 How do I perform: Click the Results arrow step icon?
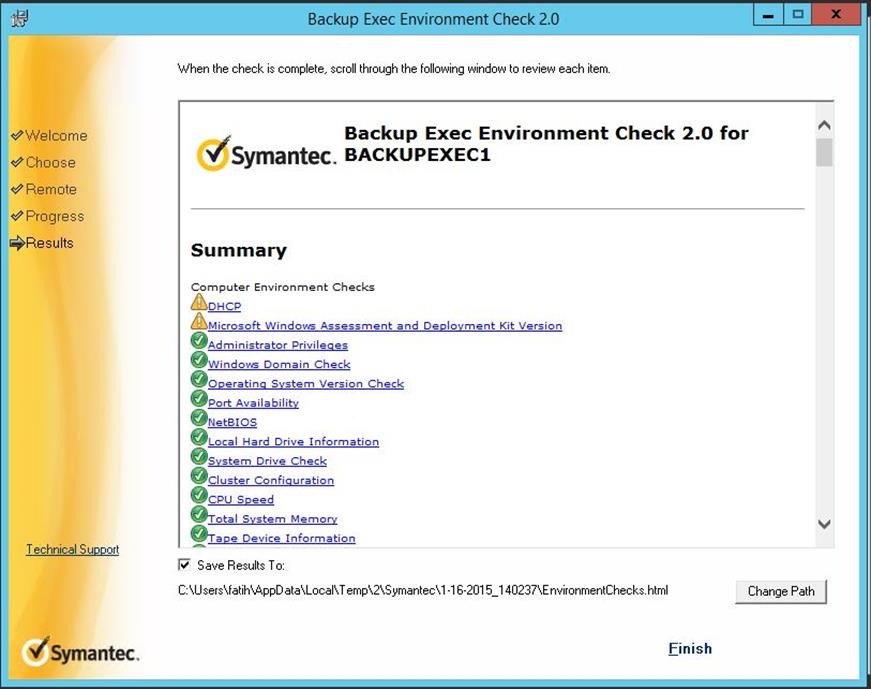pos(17,243)
